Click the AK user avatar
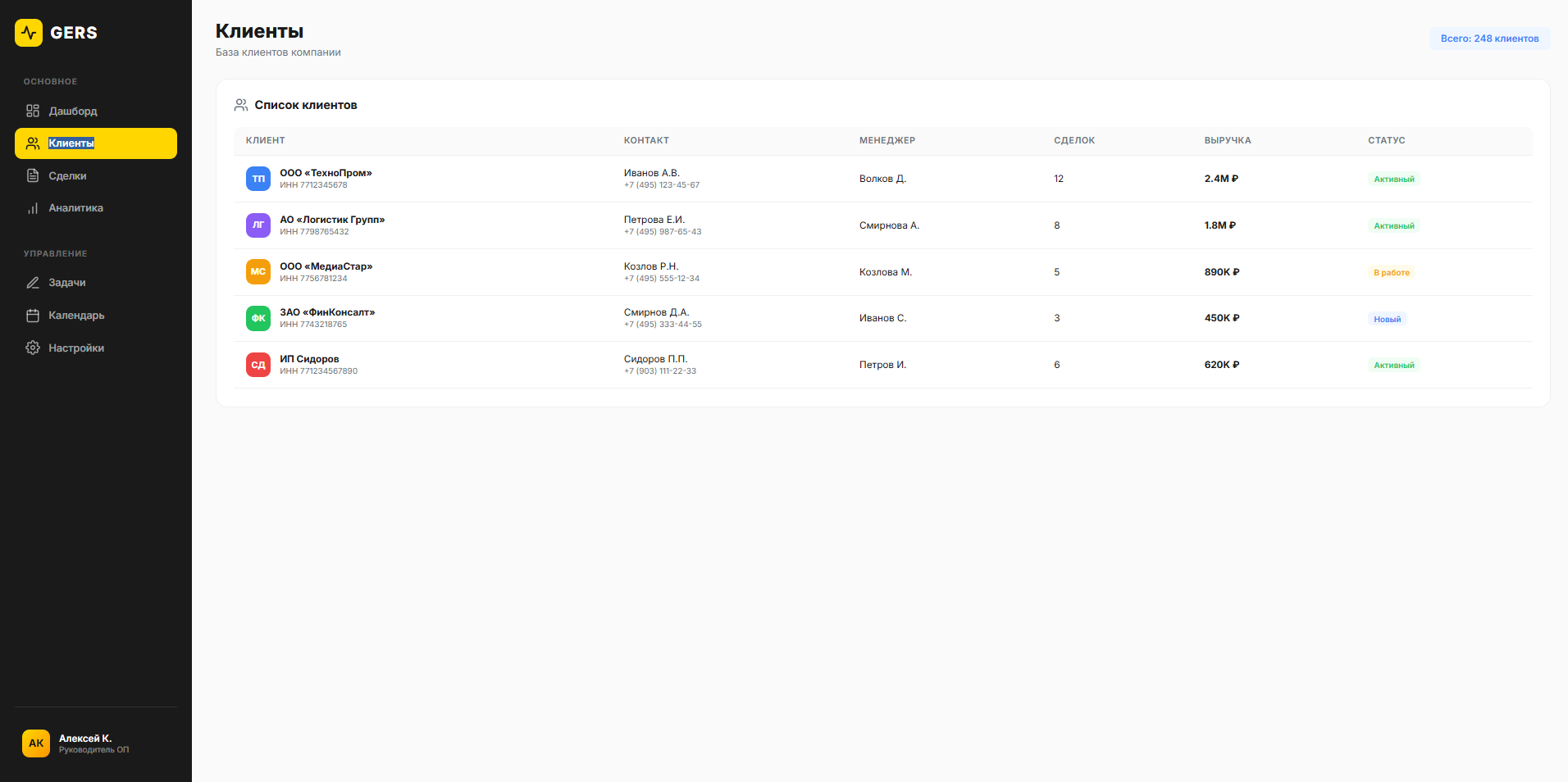This screenshot has height=782, width=1568. pos(36,743)
